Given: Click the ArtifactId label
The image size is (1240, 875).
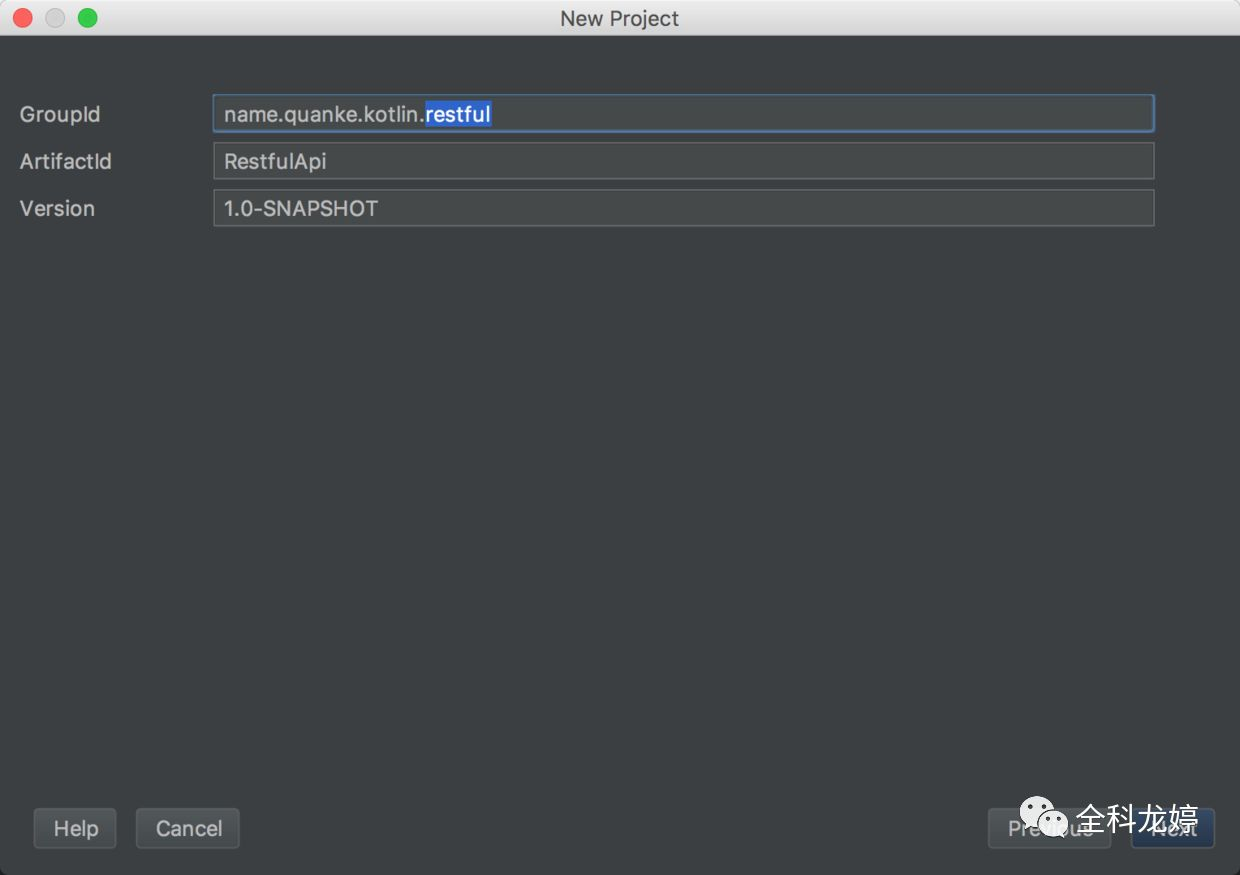Looking at the screenshot, I should pos(66,161).
